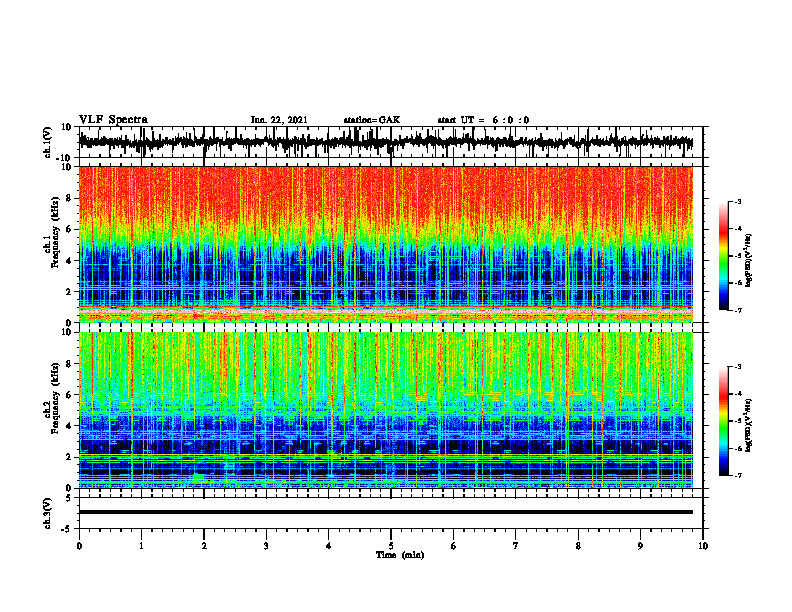Click the date text "Jan. 22, 2021"

279,120
